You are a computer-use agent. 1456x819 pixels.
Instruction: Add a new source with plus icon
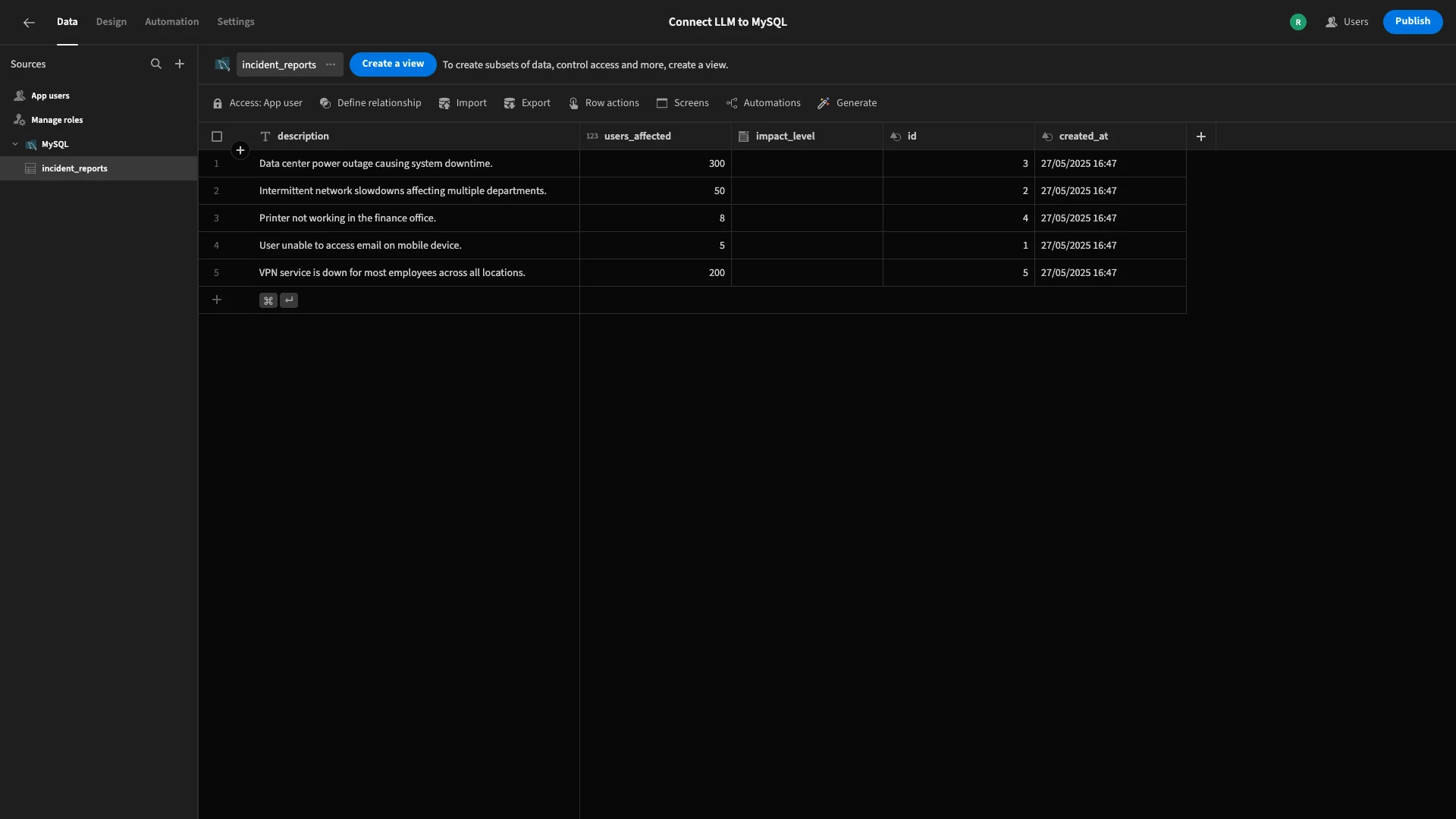click(x=180, y=64)
